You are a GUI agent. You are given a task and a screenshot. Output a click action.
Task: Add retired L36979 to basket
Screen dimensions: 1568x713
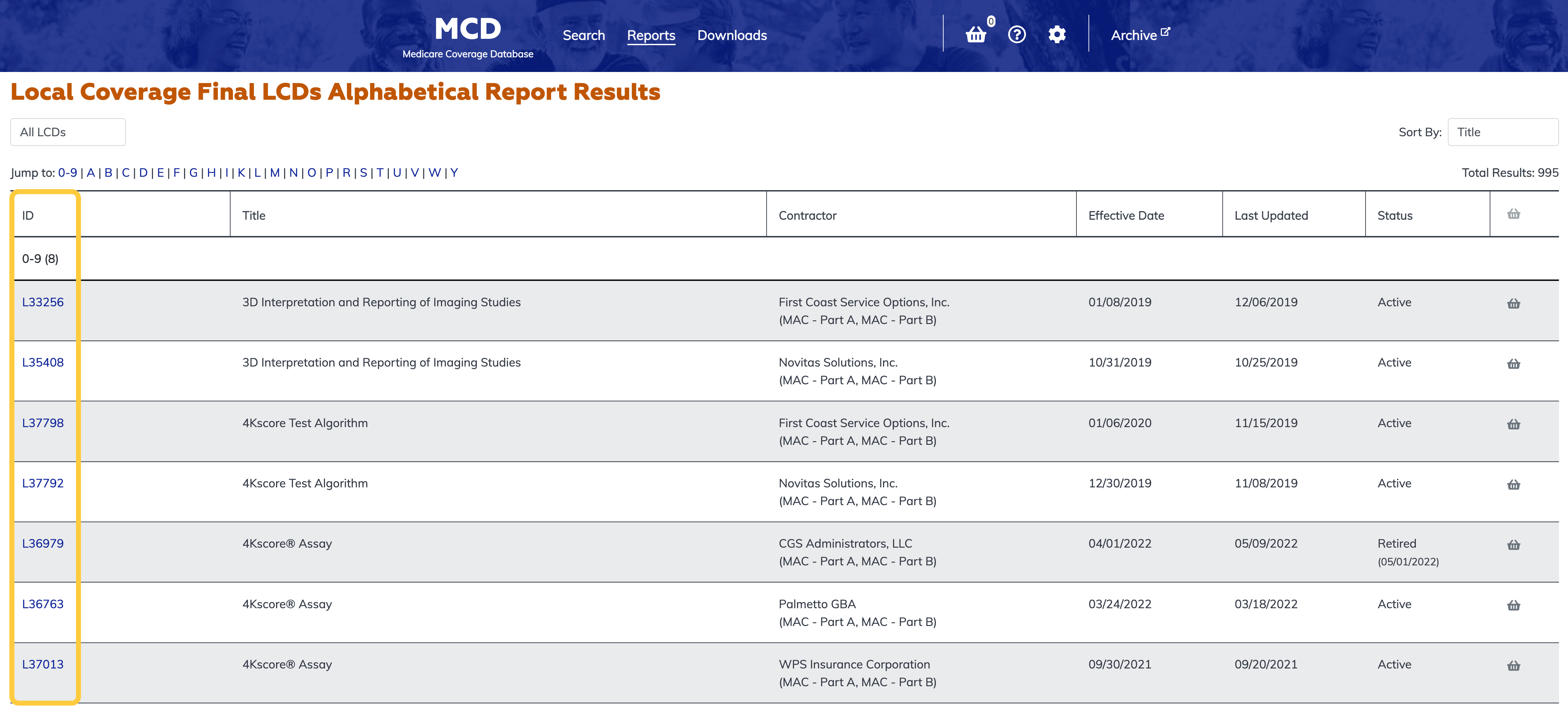[x=1513, y=544]
